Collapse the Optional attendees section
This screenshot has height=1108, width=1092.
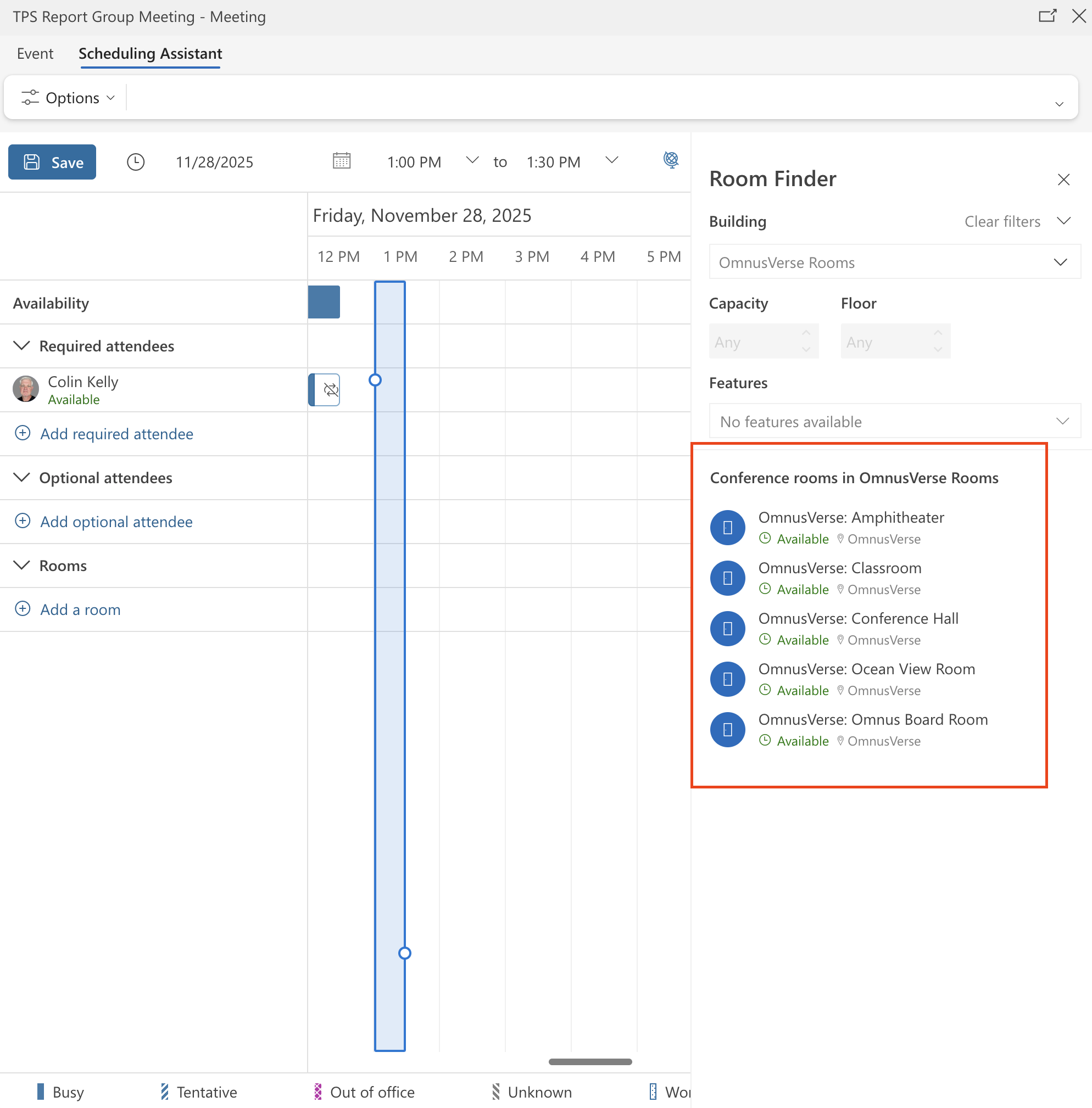[21, 478]
